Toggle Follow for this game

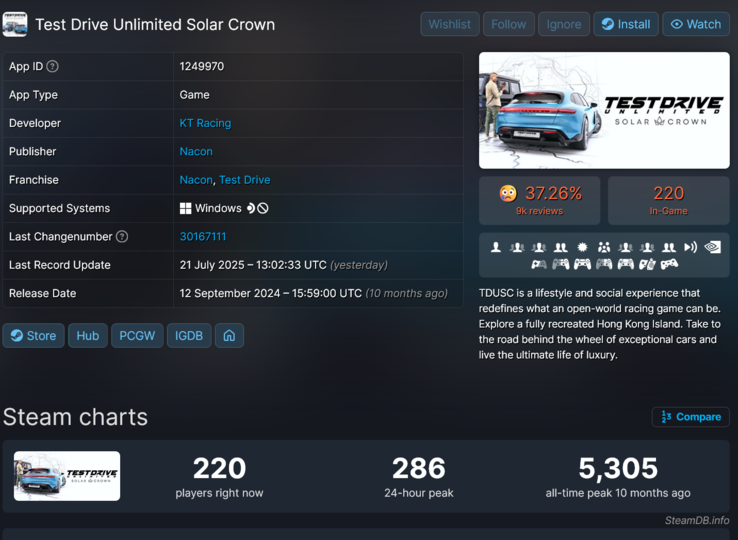(508, 24)
